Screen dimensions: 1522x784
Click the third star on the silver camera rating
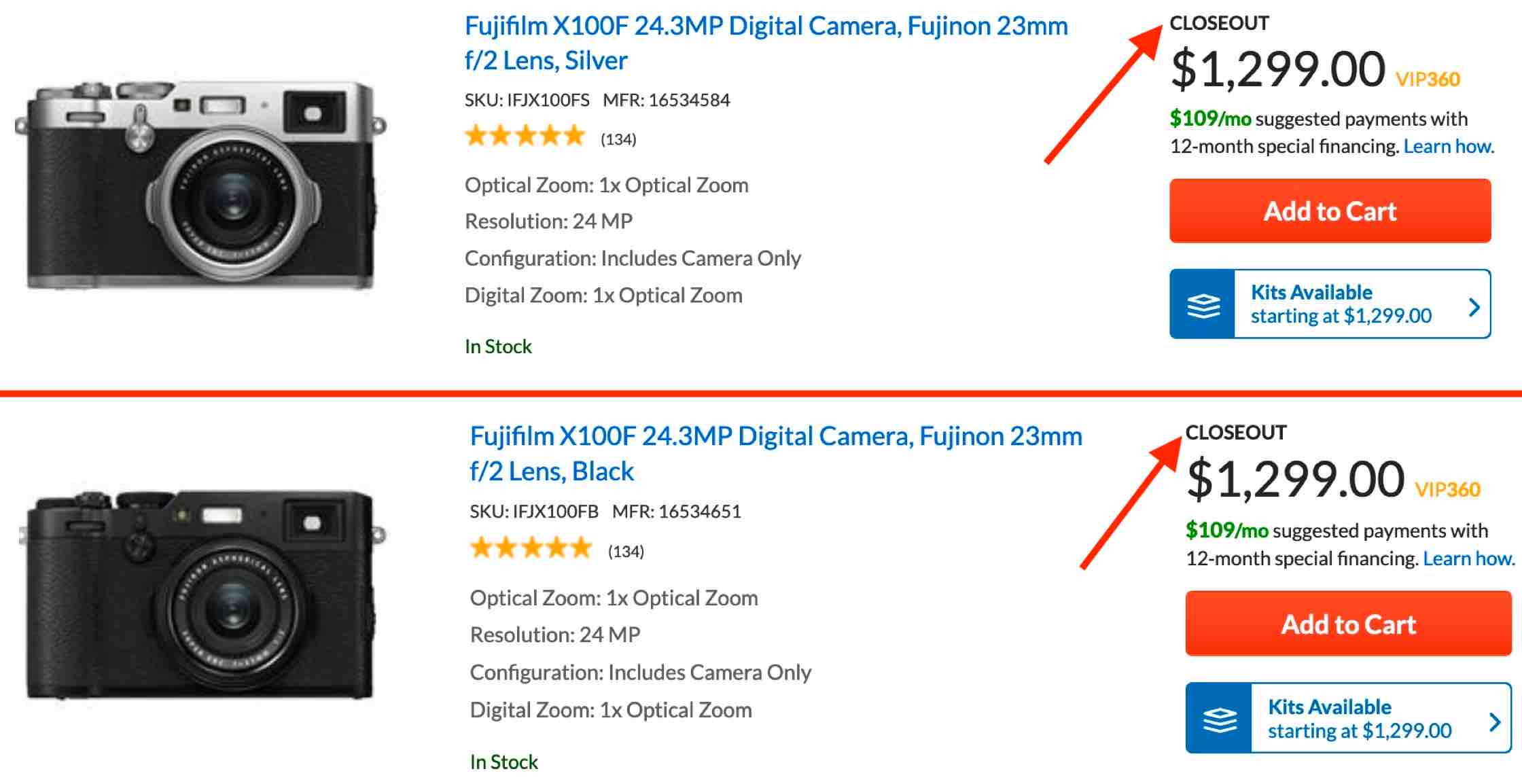[x=525, y=135]
